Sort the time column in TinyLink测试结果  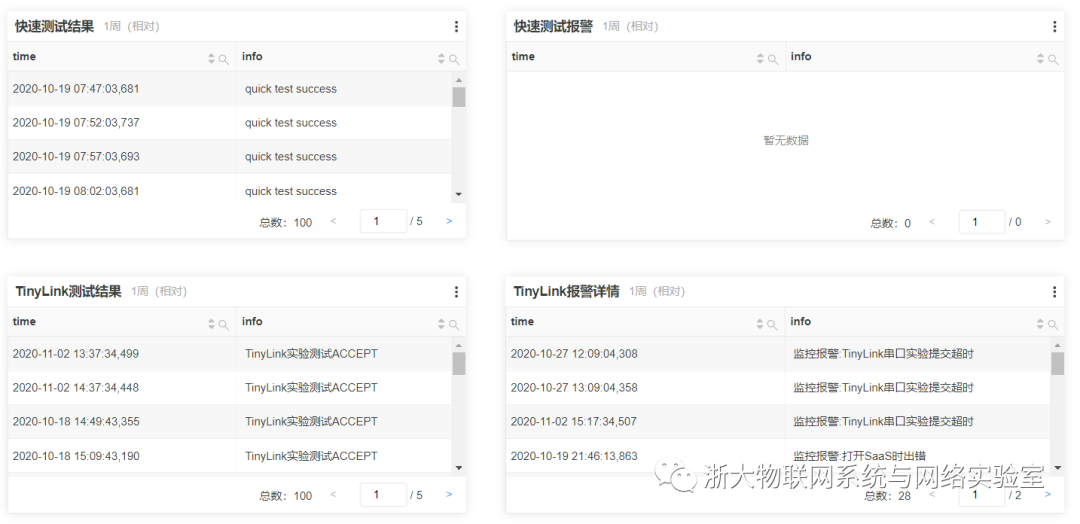point(211,324)
